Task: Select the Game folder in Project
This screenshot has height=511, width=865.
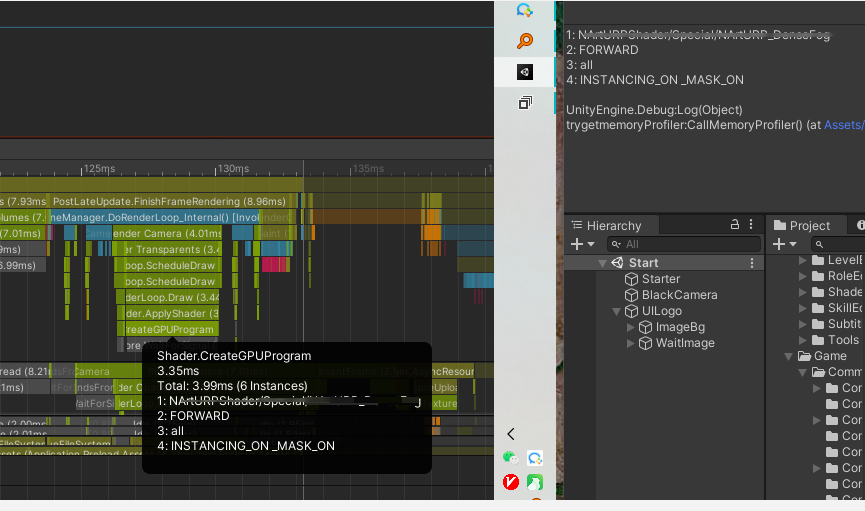Action: click(830, 356)
